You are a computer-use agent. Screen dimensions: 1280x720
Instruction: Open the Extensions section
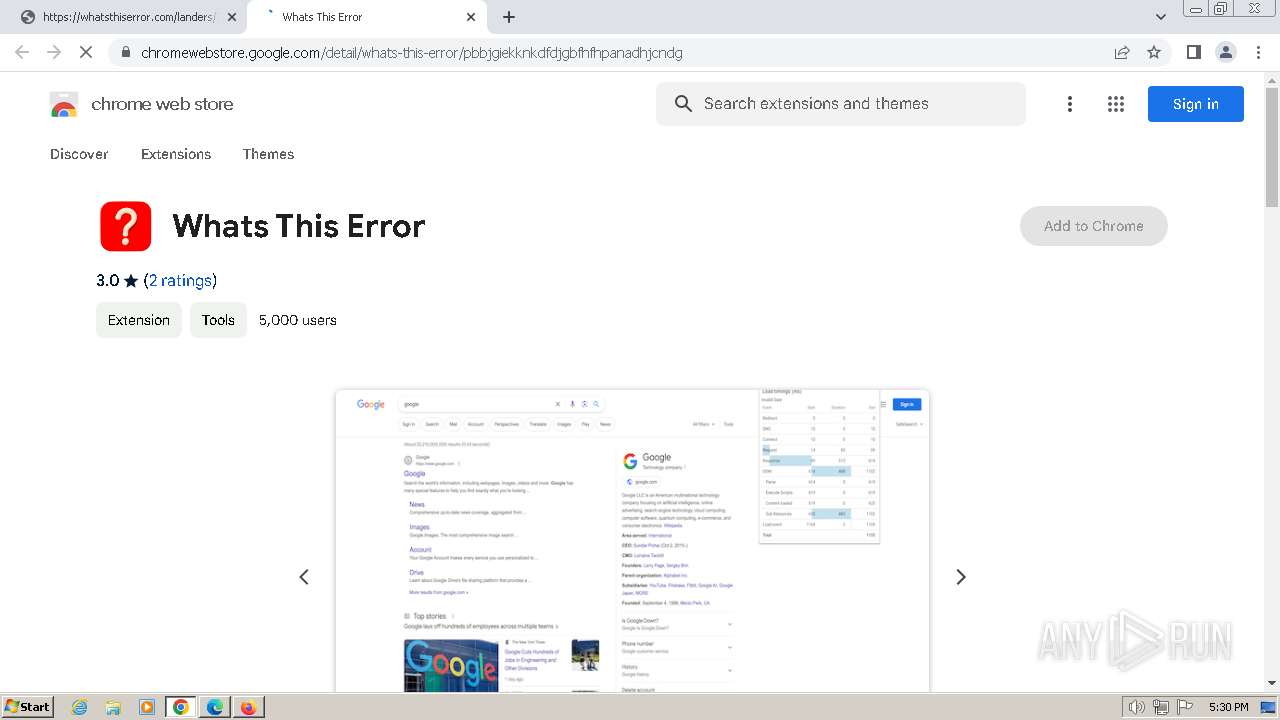point(176,154)
